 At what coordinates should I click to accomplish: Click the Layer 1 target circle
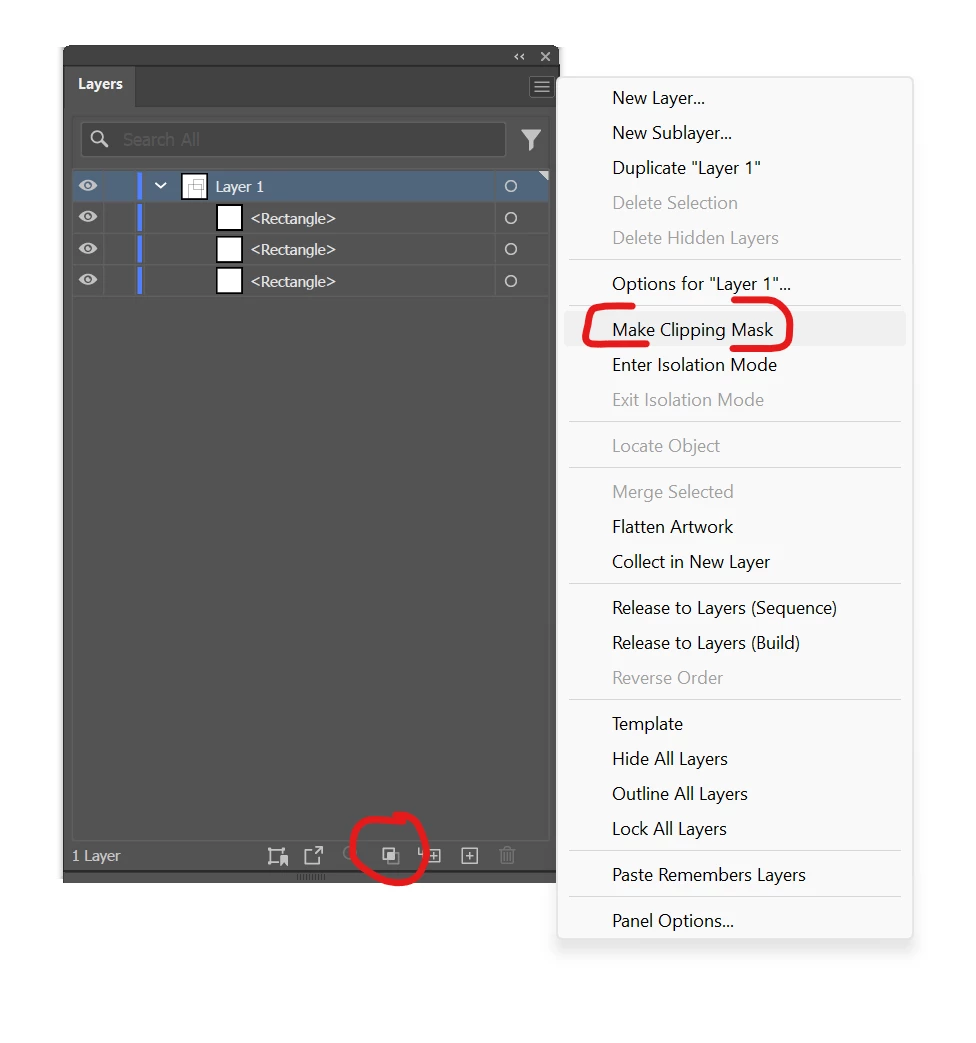point(511,186)
